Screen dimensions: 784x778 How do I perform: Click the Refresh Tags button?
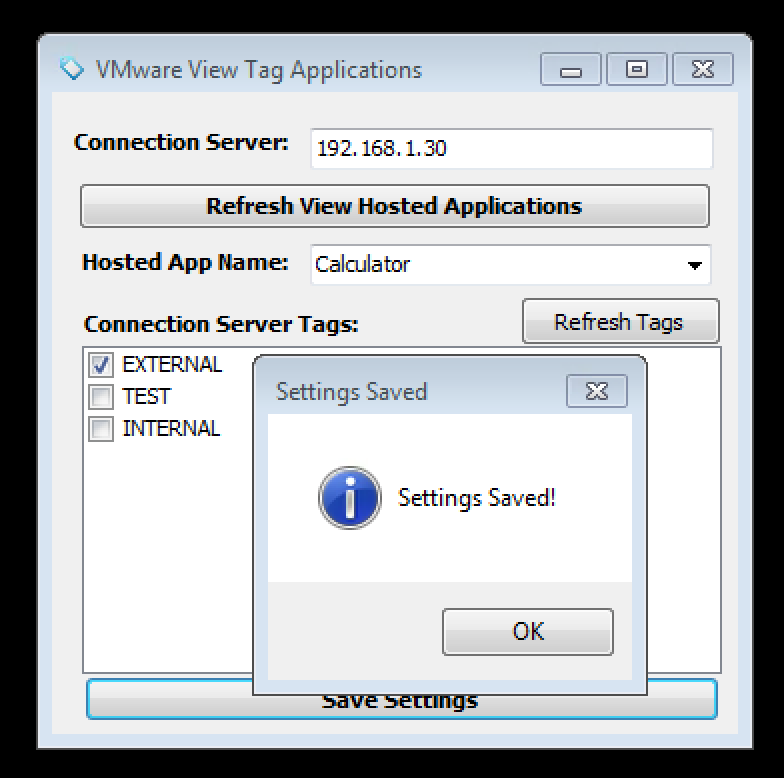tap(619, 322)
